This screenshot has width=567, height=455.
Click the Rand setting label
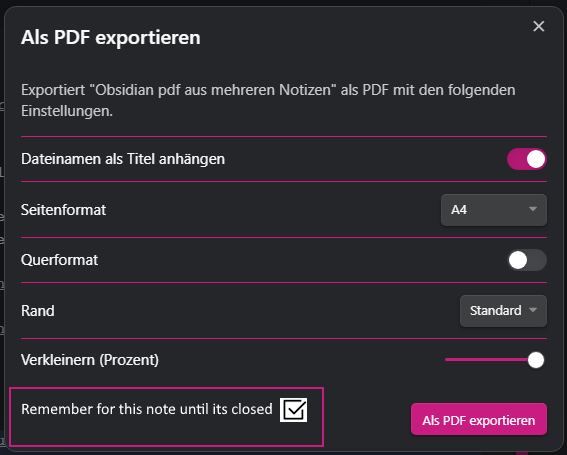pyautogui.click(x=38, y=311)
